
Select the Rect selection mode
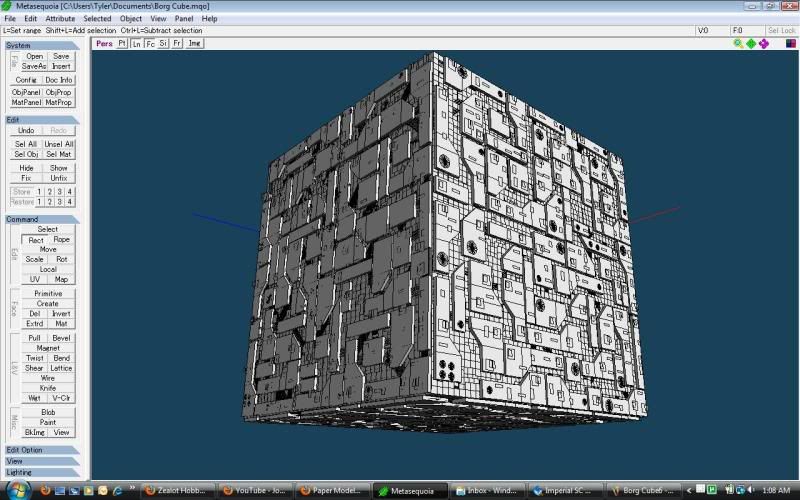[x=35, y=239]
